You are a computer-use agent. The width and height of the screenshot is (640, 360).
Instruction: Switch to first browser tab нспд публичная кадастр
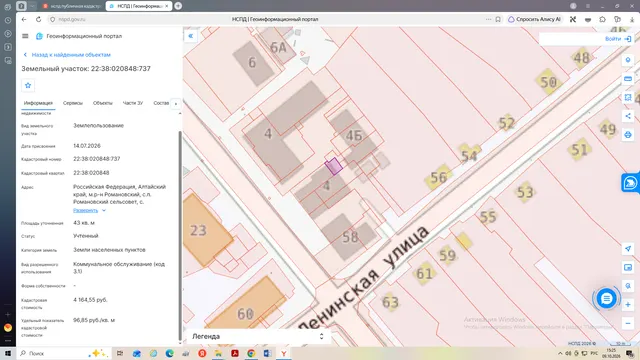coord(72,6)
